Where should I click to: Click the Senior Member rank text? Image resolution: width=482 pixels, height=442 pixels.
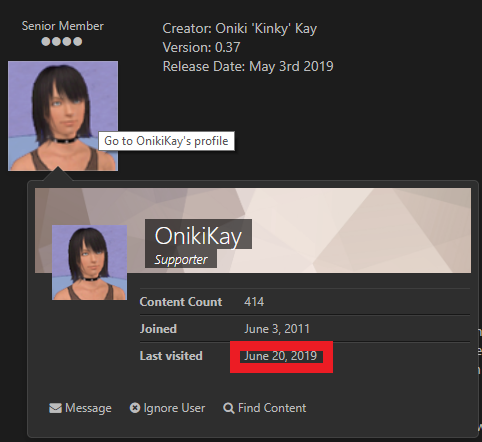pyautogui.click(x=63, y=26)
